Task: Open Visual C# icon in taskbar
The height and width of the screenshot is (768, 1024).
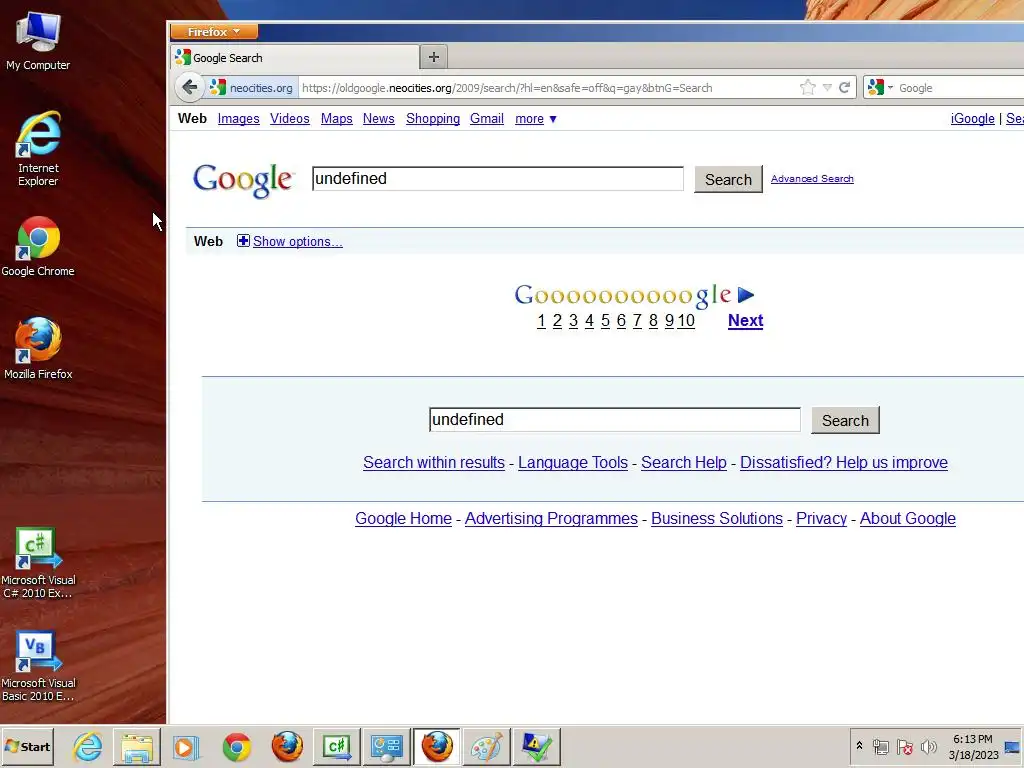Action: click(337, 746)
